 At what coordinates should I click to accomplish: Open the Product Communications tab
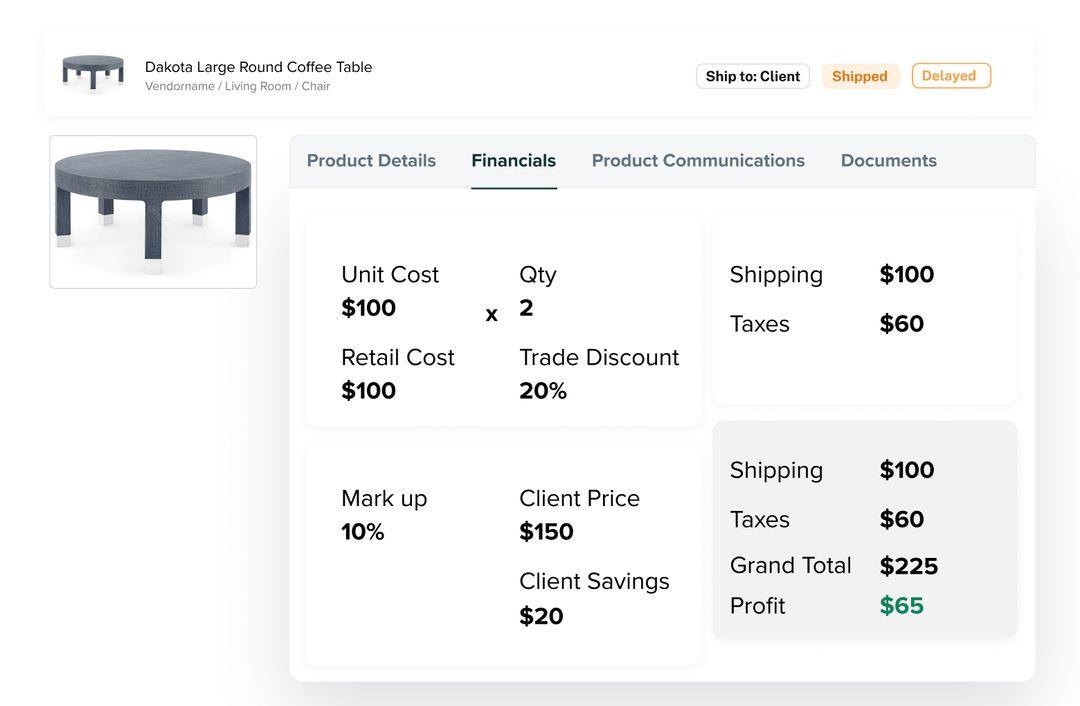(x=698, y=161)
